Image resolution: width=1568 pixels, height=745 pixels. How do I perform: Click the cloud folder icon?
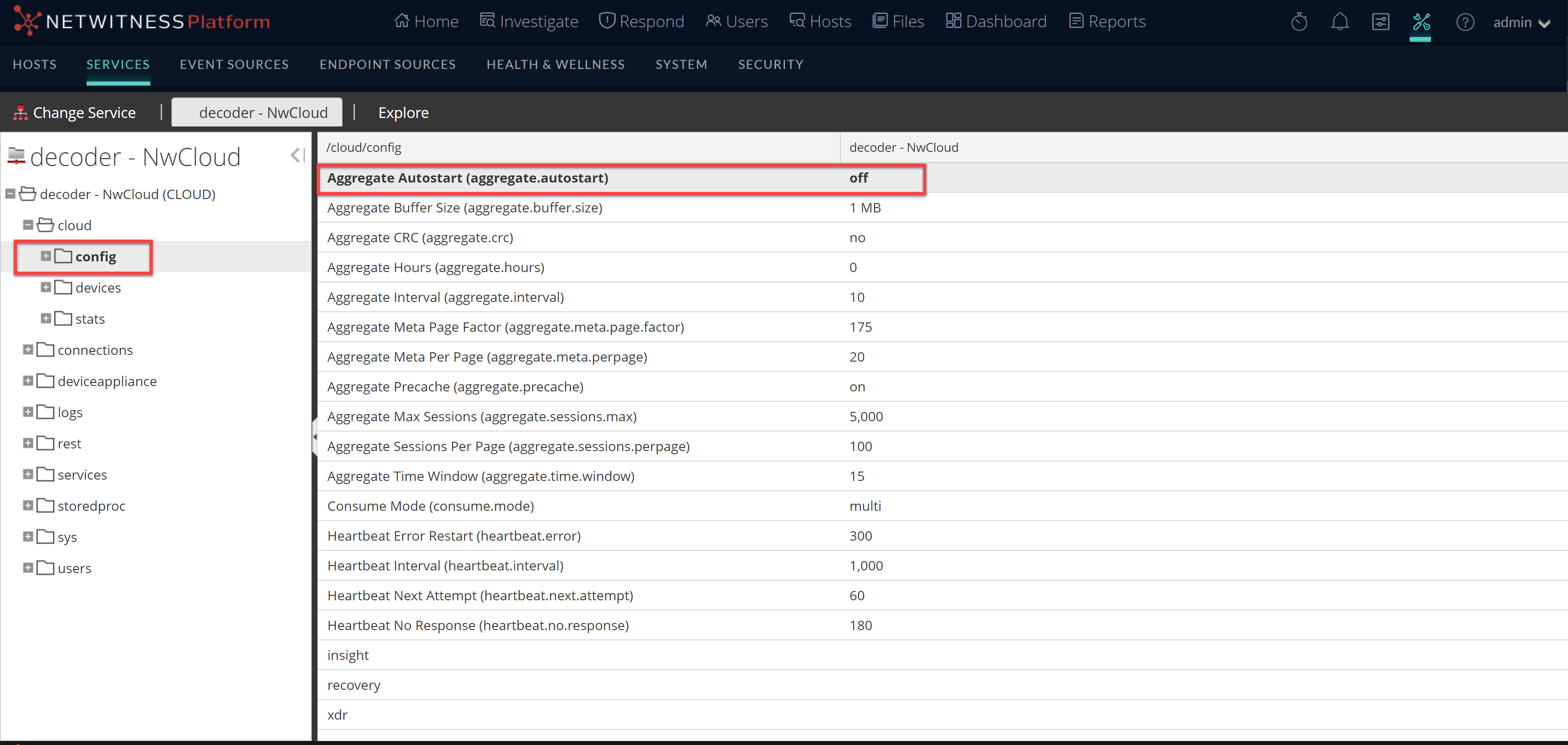pos(46,225)
